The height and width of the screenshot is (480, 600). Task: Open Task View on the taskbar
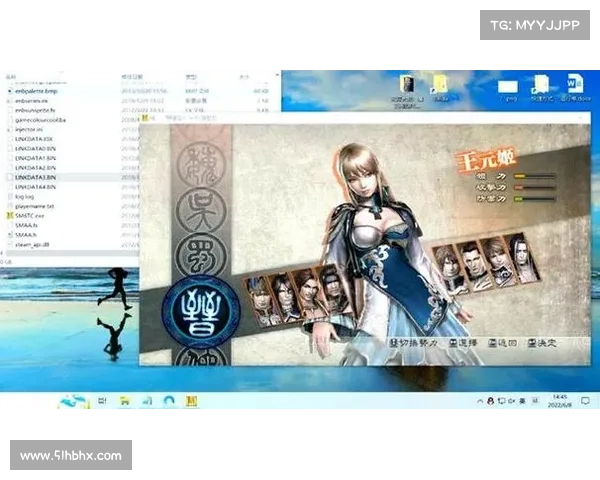(102, 401)
